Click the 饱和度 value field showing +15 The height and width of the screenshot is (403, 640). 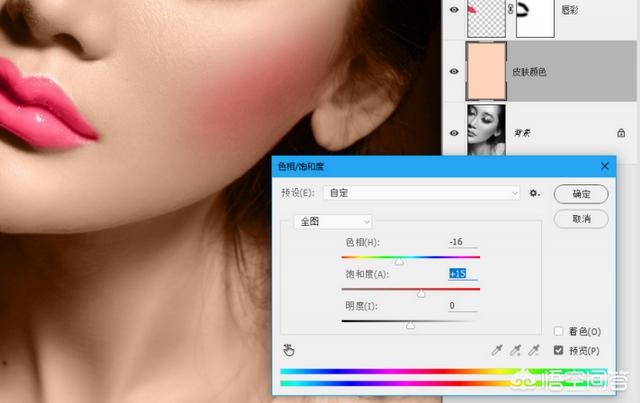(462, 274)
